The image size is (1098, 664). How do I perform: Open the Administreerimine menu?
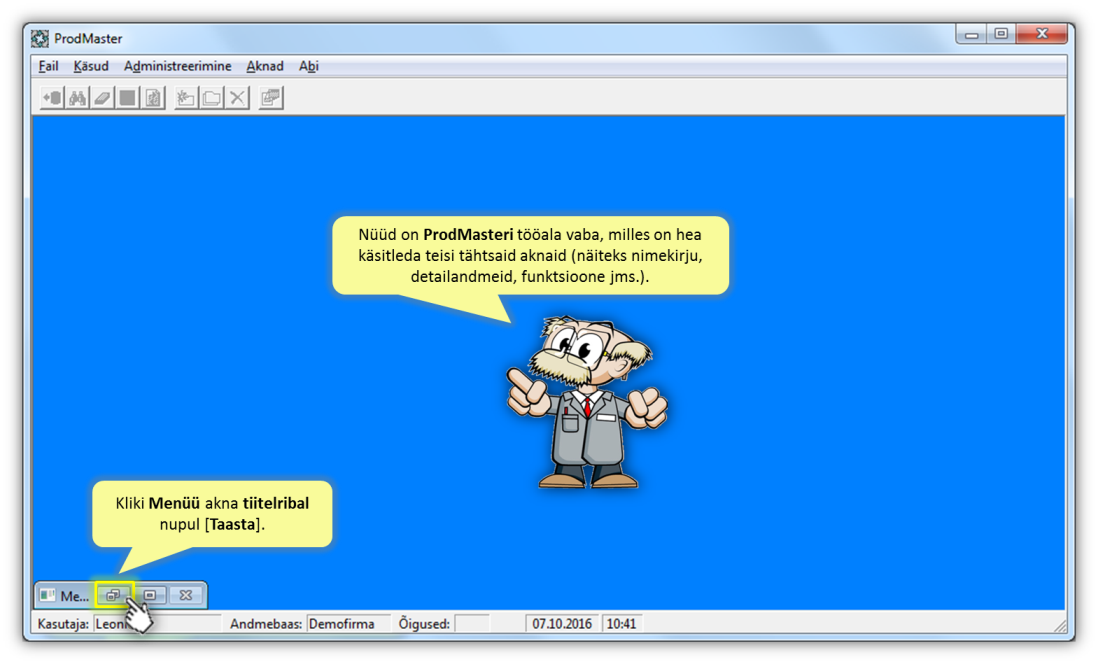pyautogui.click(x=177, y=66)
